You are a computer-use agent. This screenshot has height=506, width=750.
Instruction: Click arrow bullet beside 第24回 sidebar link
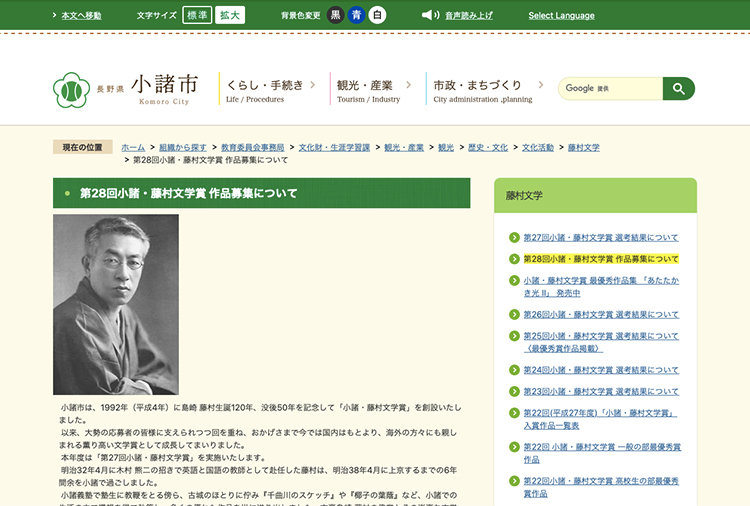pos(514,370)
